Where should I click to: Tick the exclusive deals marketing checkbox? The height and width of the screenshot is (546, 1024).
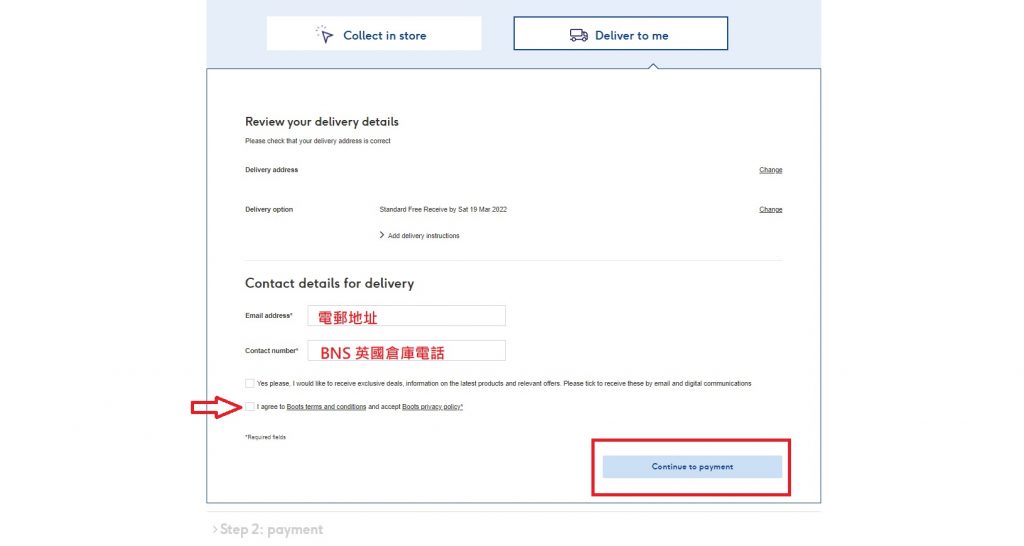pyautogui.click(x=249, y=383)
